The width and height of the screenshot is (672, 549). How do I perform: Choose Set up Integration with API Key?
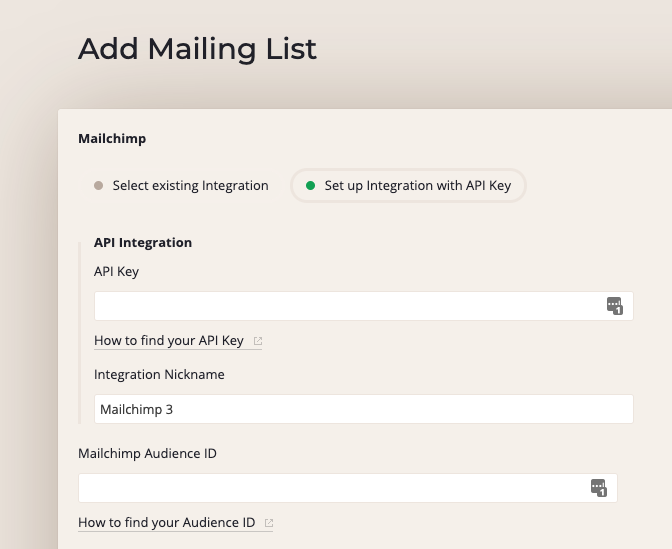[x=417, y=185]
